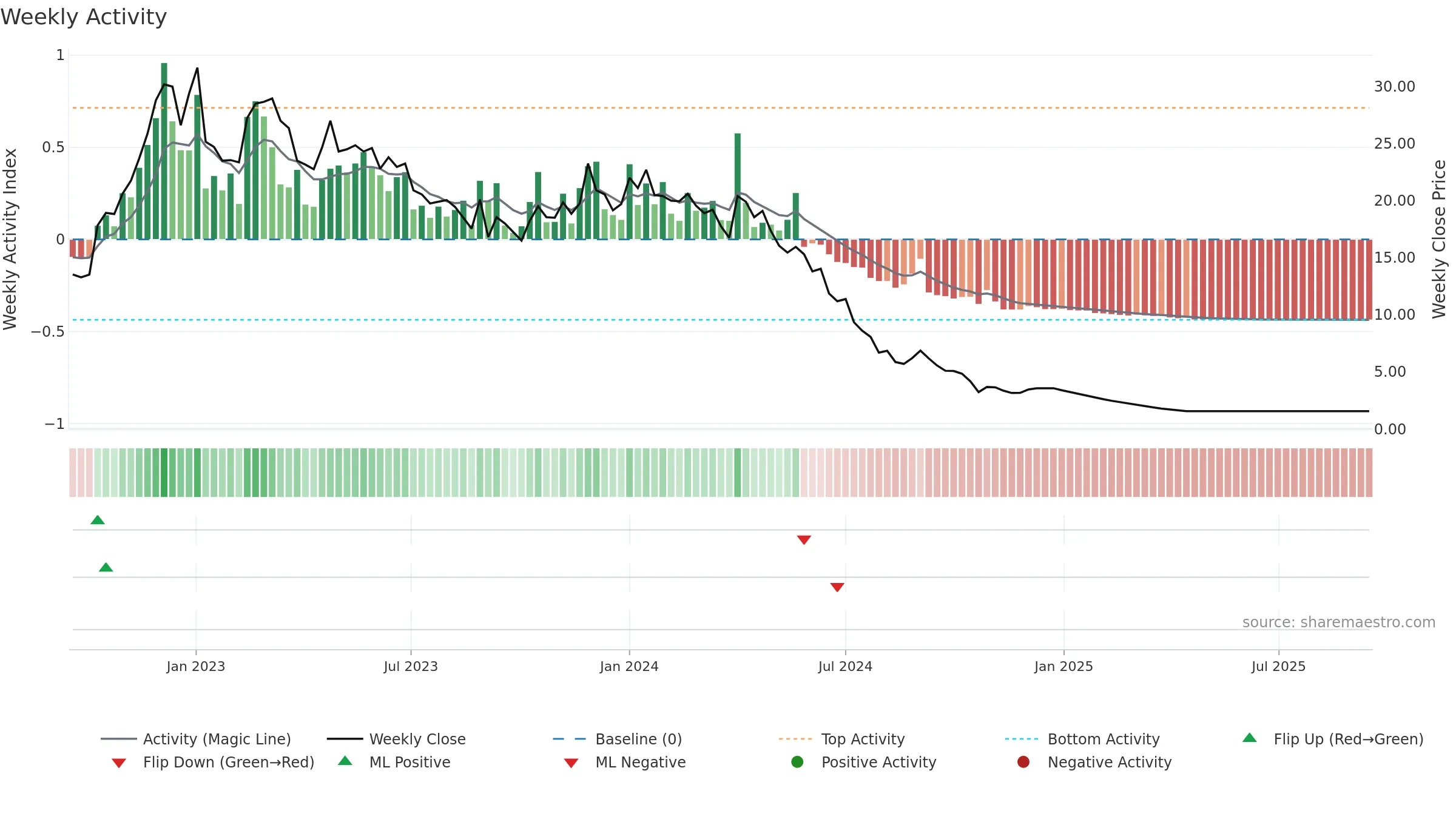1456x819 pixels.
Task: Click the 30.00 price axis tick
Action: click(x=1395, y=87)
